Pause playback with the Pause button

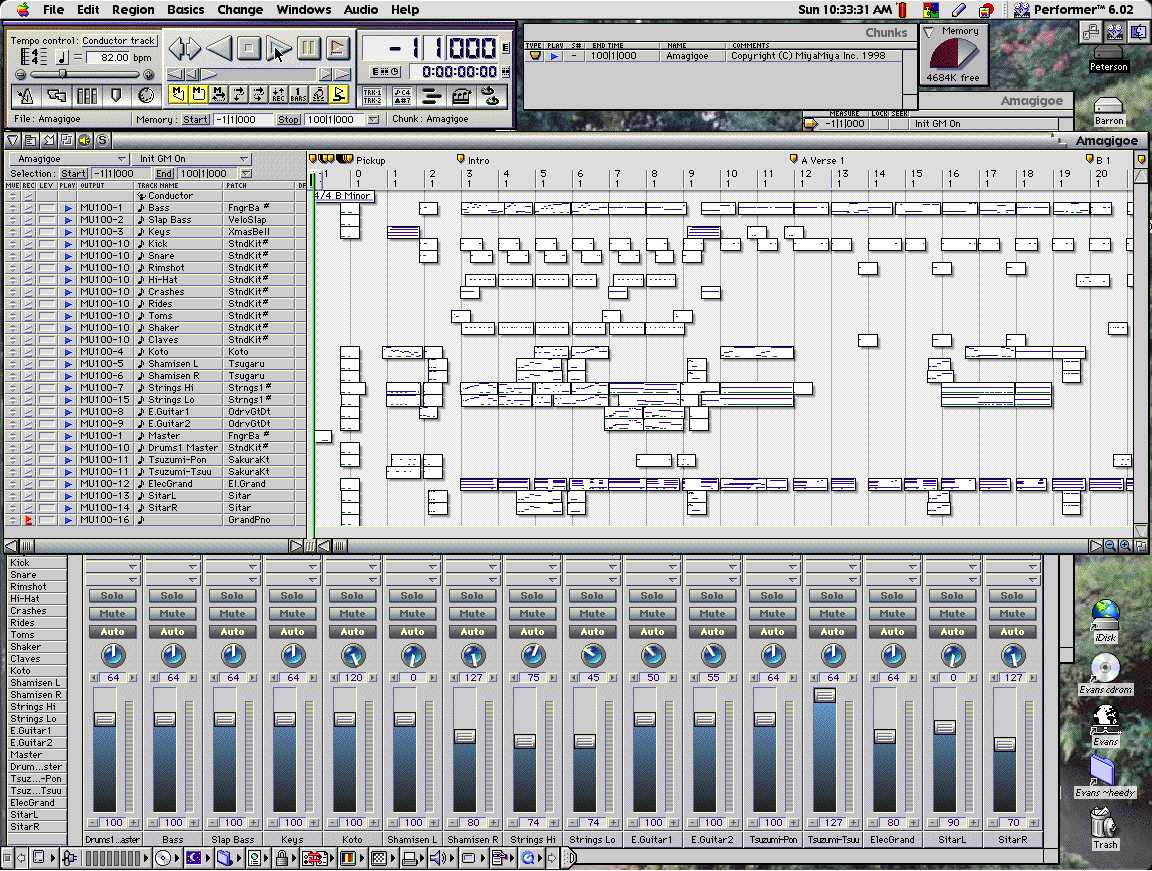(309, 48)
